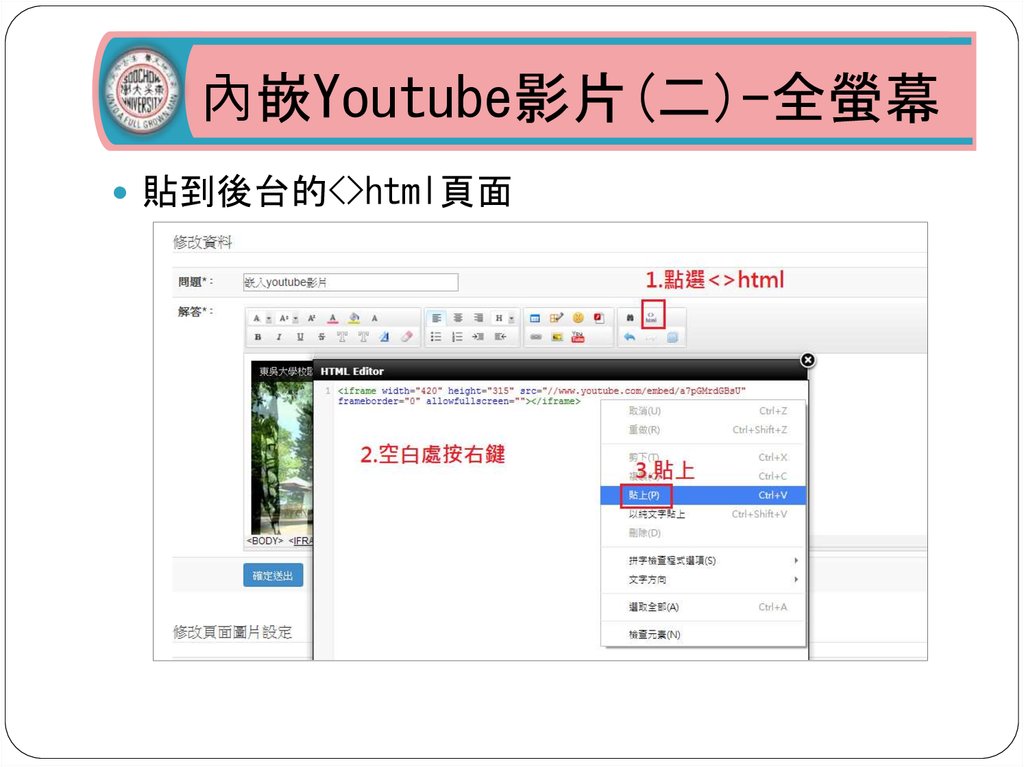This screenshot has height=767, width=1024.
Task: Click the 確定送出 submit button
Action: (x=273, y=576)
